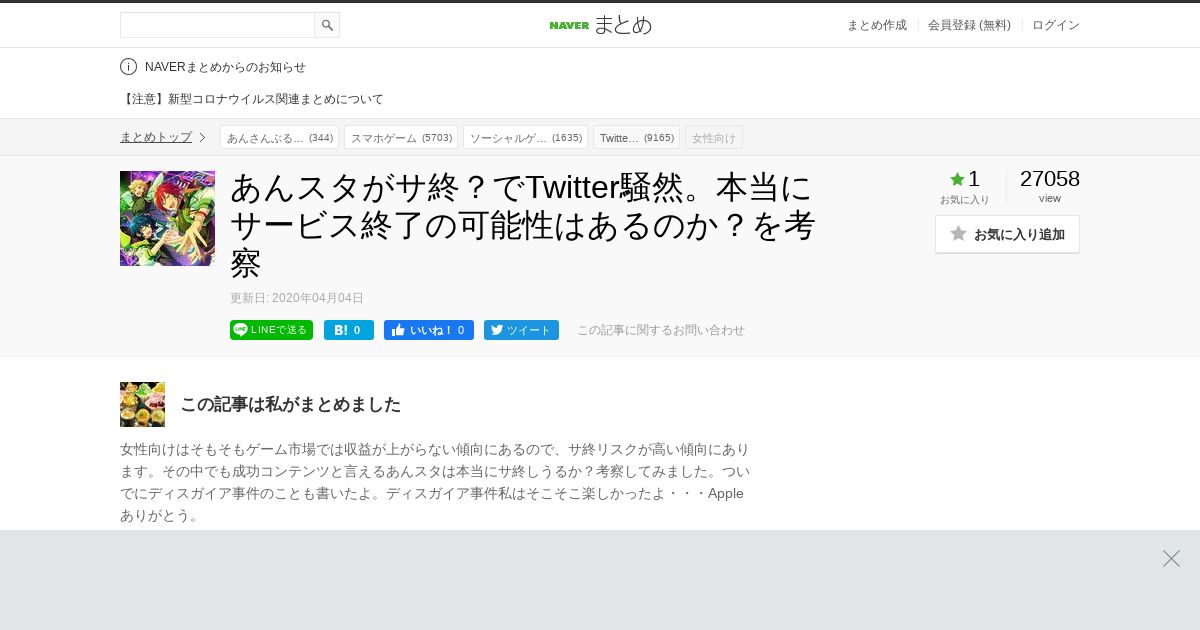Select the Twitte… (9165) tag
Screen dimensions: 1200x630
[636, 137]
